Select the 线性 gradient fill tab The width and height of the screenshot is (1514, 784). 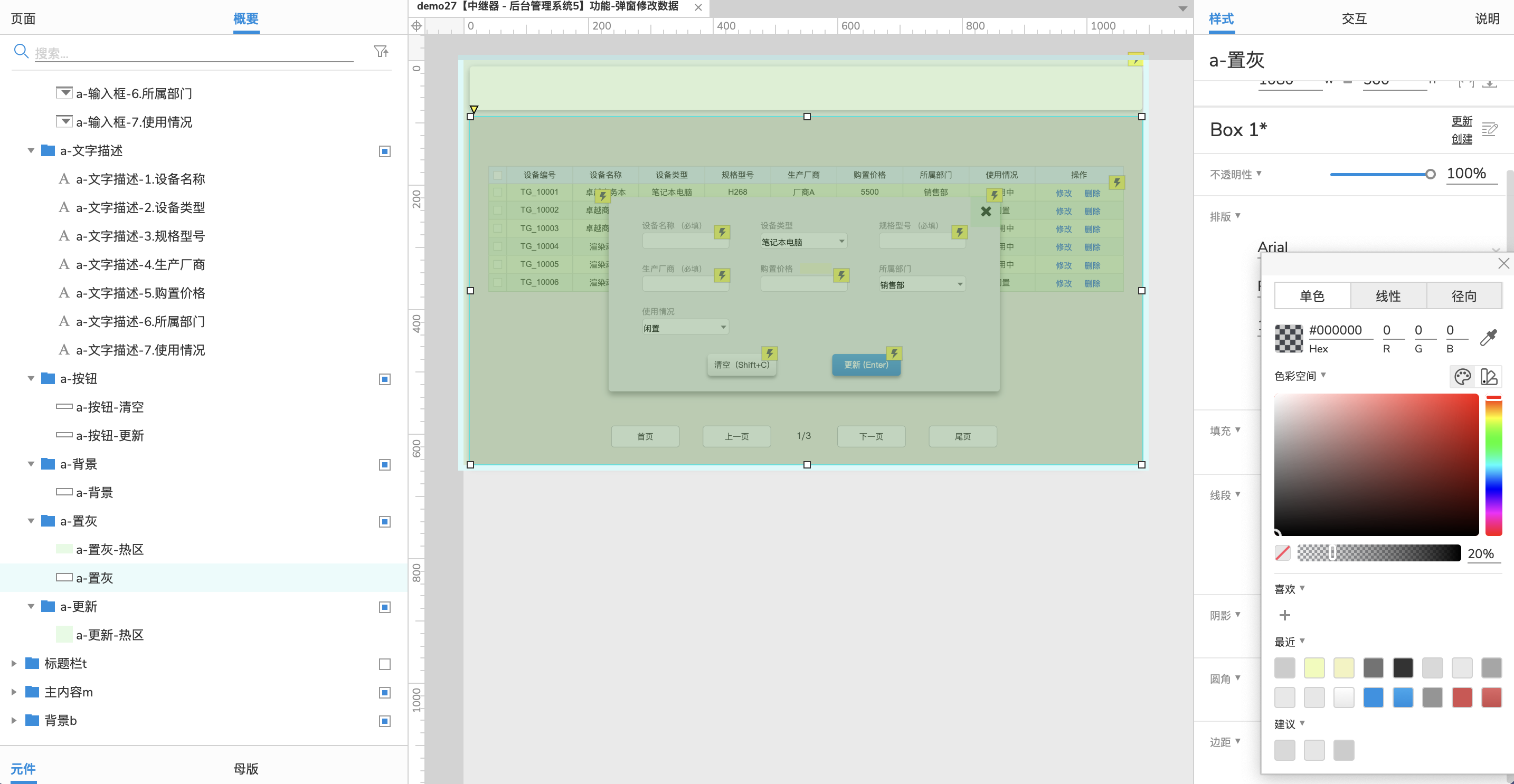[x=1389, y=296]
